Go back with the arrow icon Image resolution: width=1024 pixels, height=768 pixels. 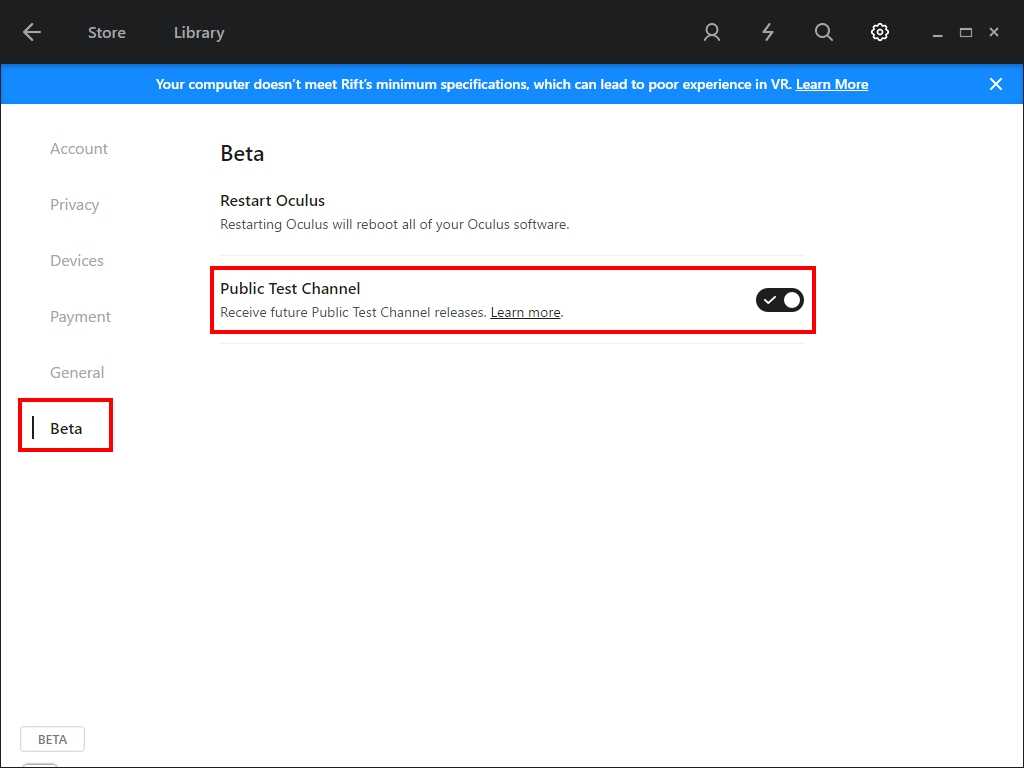pos(31,32)
